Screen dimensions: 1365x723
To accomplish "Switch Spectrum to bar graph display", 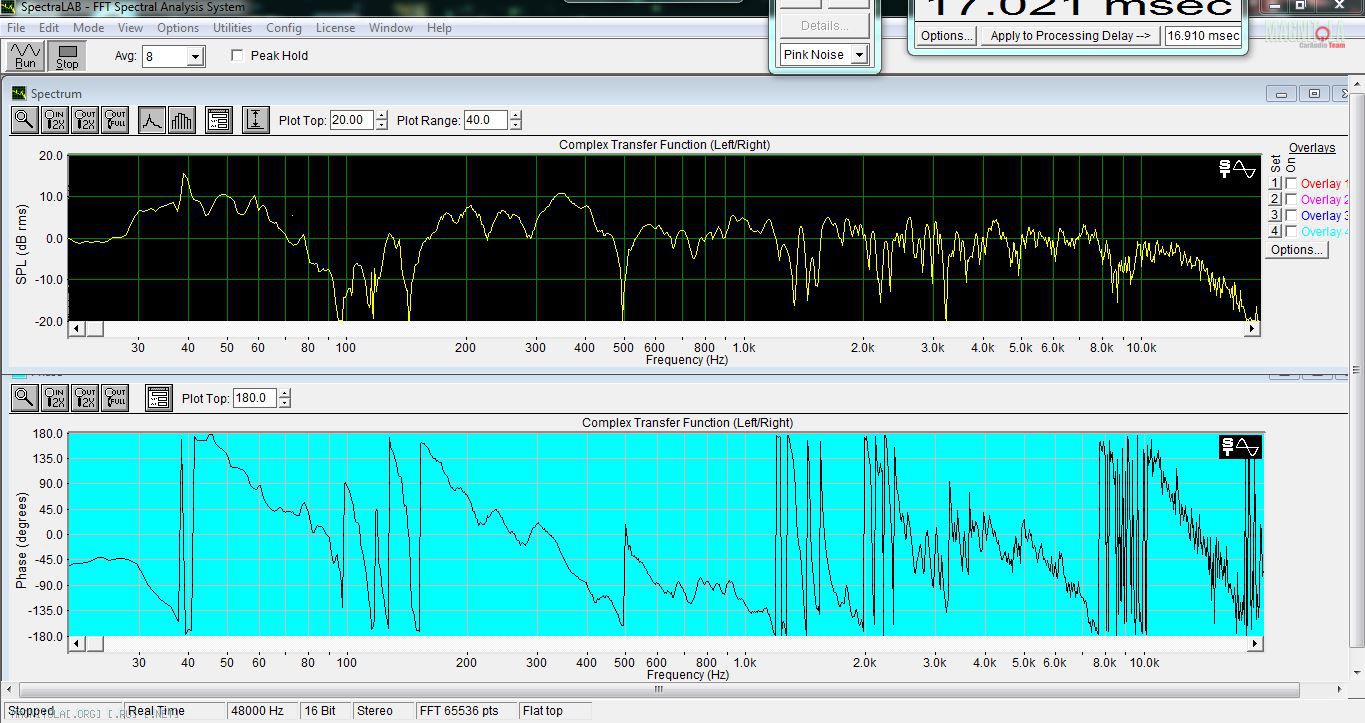I will pos(181,120).
